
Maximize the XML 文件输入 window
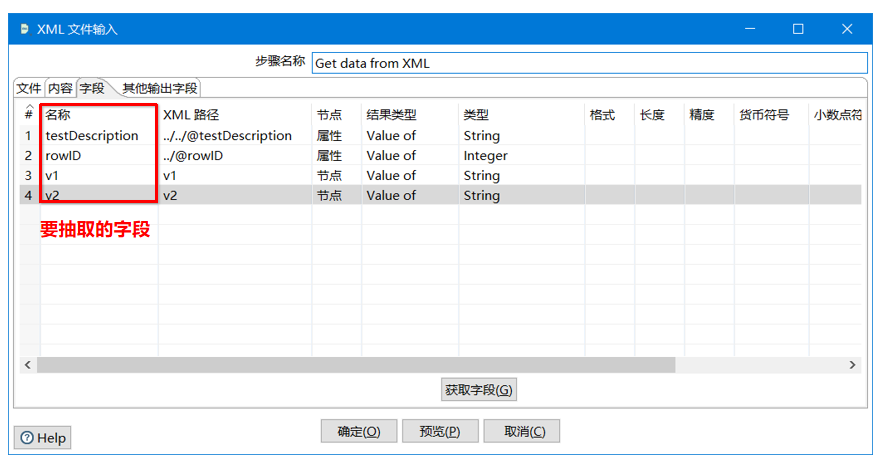pyautogui.click(x=798, y=29)
